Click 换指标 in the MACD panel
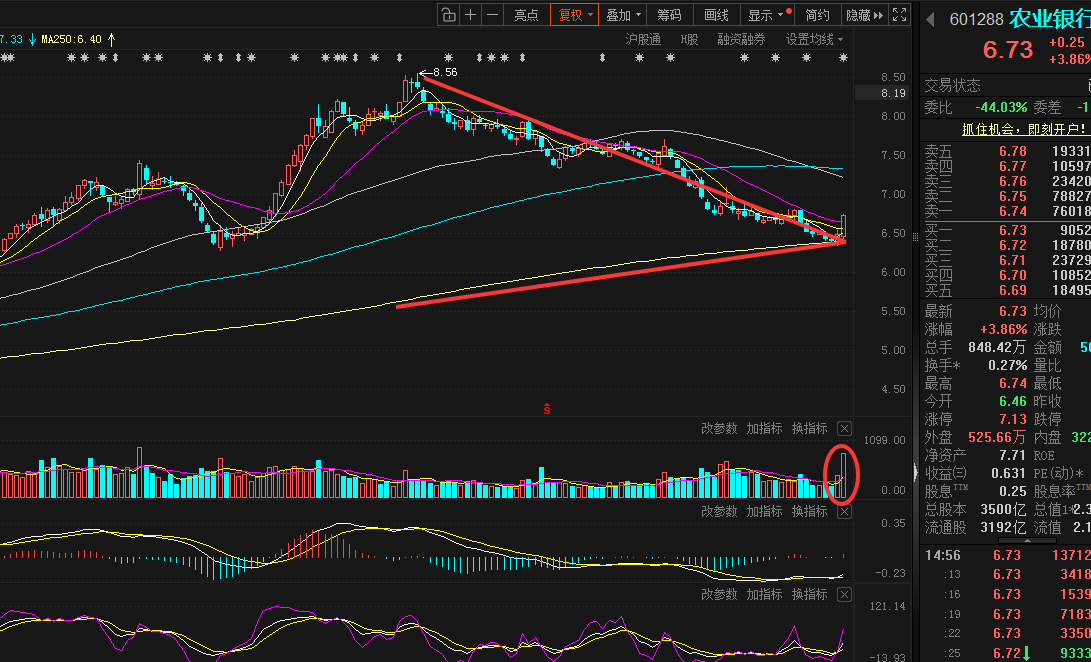 coord(810,512)
